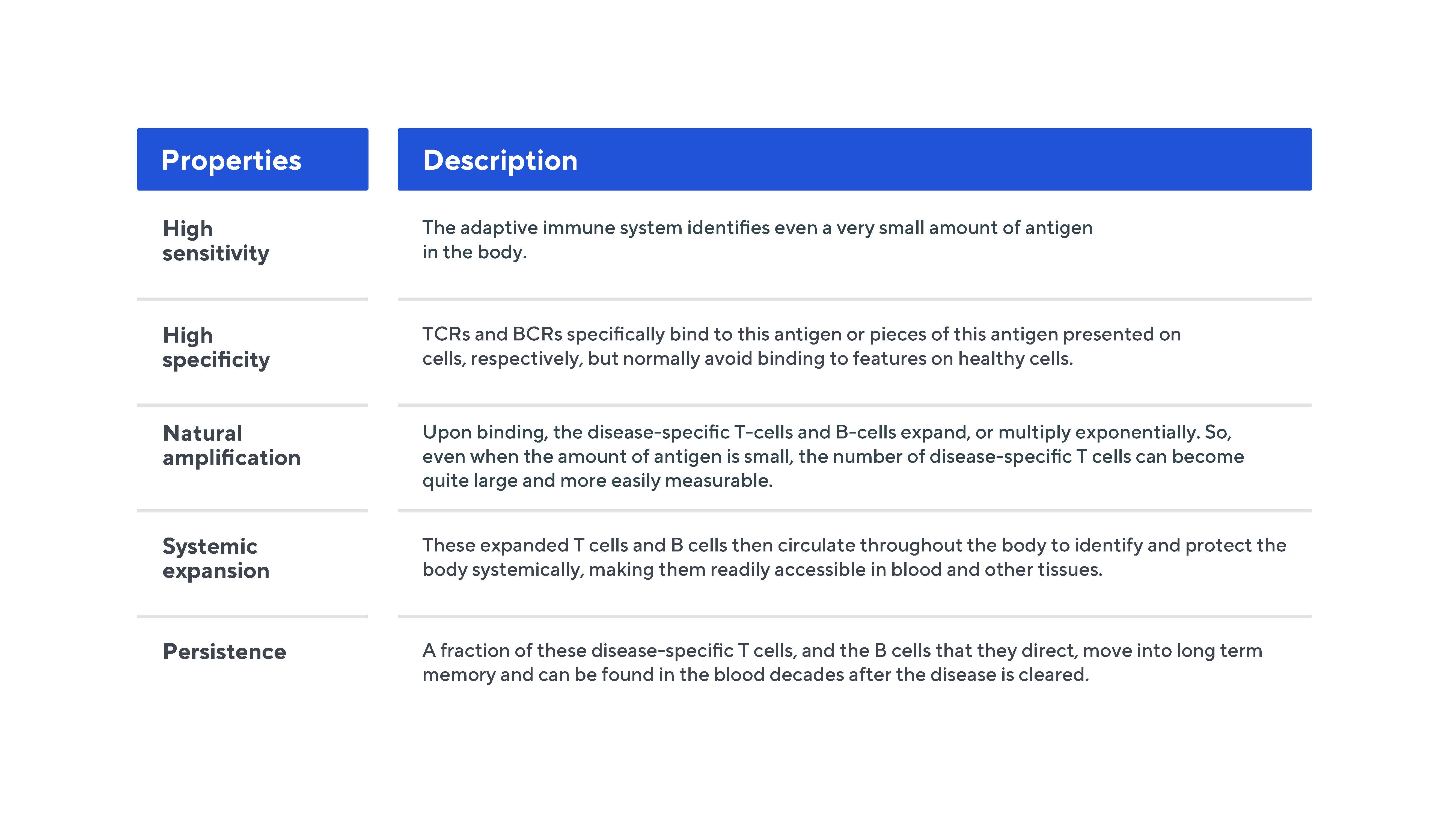The height and width of the screenshot is (819, 1456).
Task: Click the Systemic expansion row label
Action: click(x=215, y=559)
